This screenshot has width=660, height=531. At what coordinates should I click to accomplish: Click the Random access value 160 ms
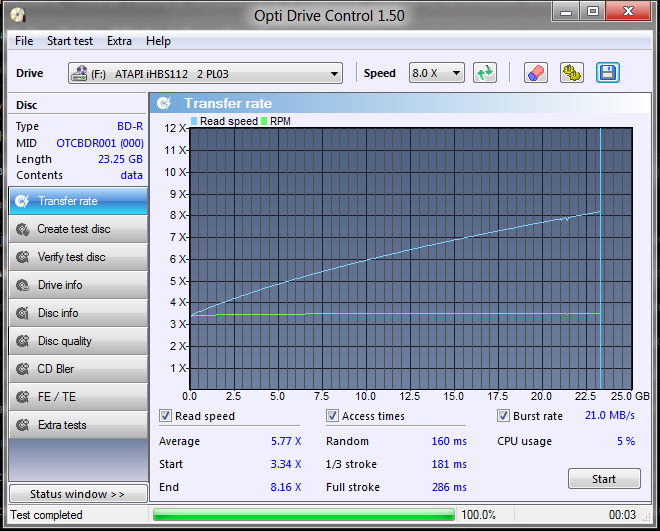coord(449,441)
